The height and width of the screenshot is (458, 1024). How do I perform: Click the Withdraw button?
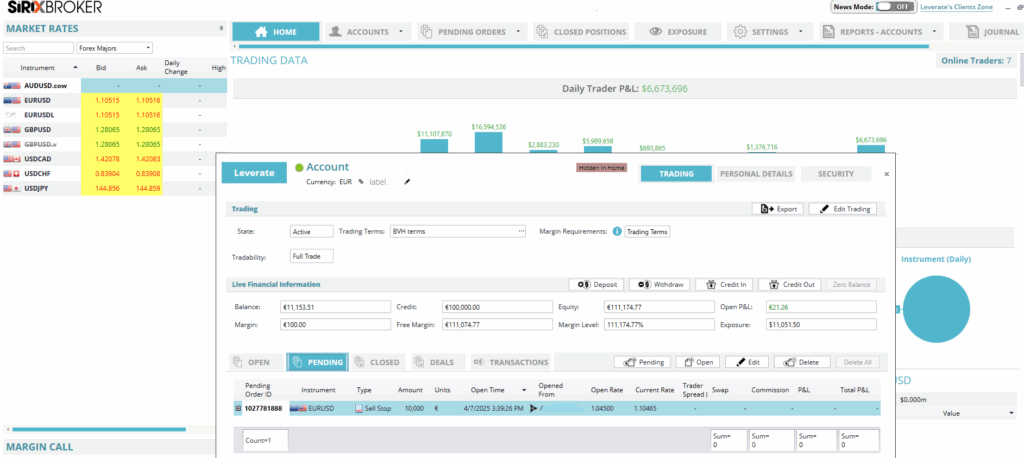tap(656, 284)
